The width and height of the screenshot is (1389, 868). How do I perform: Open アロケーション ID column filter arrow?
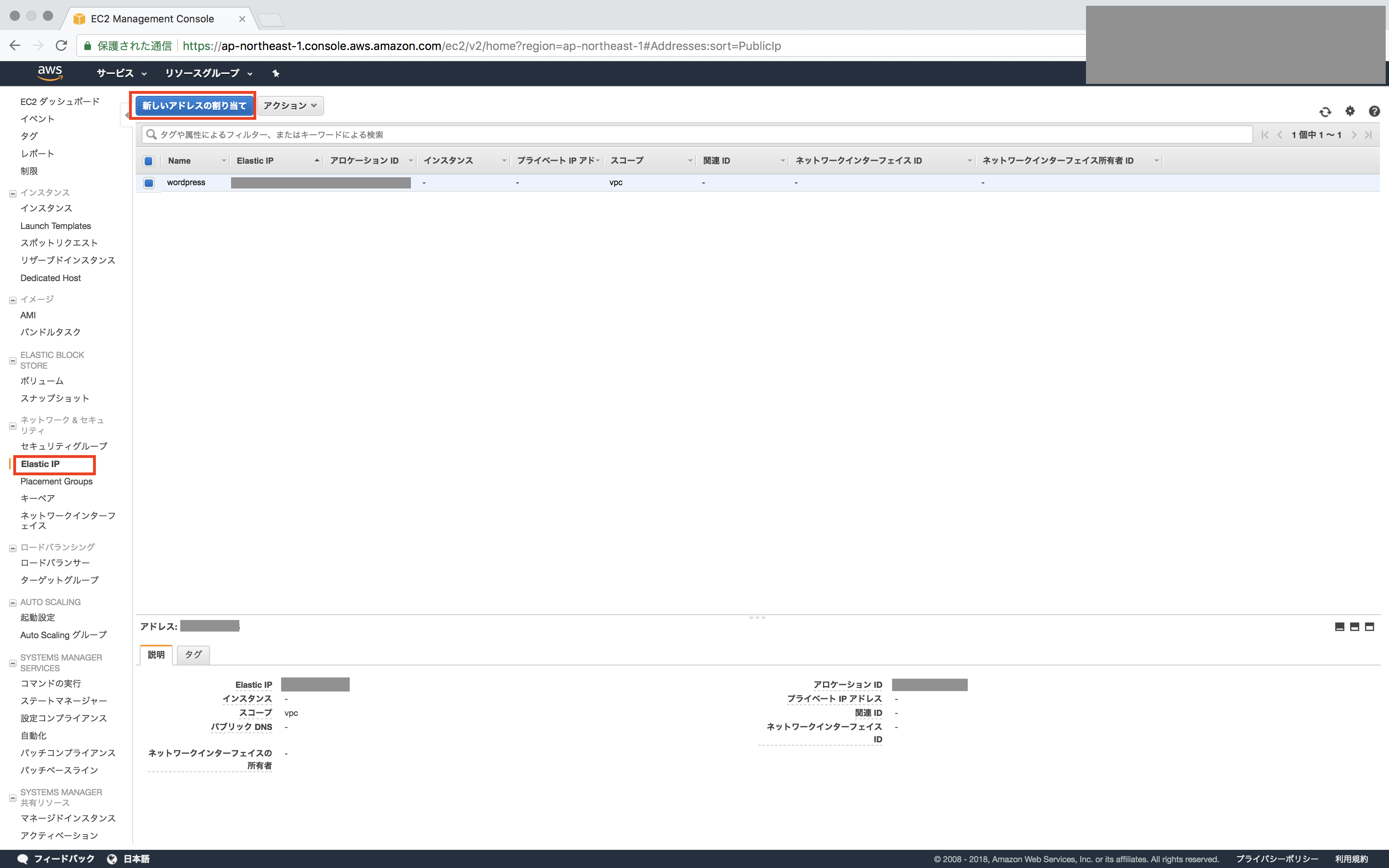410,161
